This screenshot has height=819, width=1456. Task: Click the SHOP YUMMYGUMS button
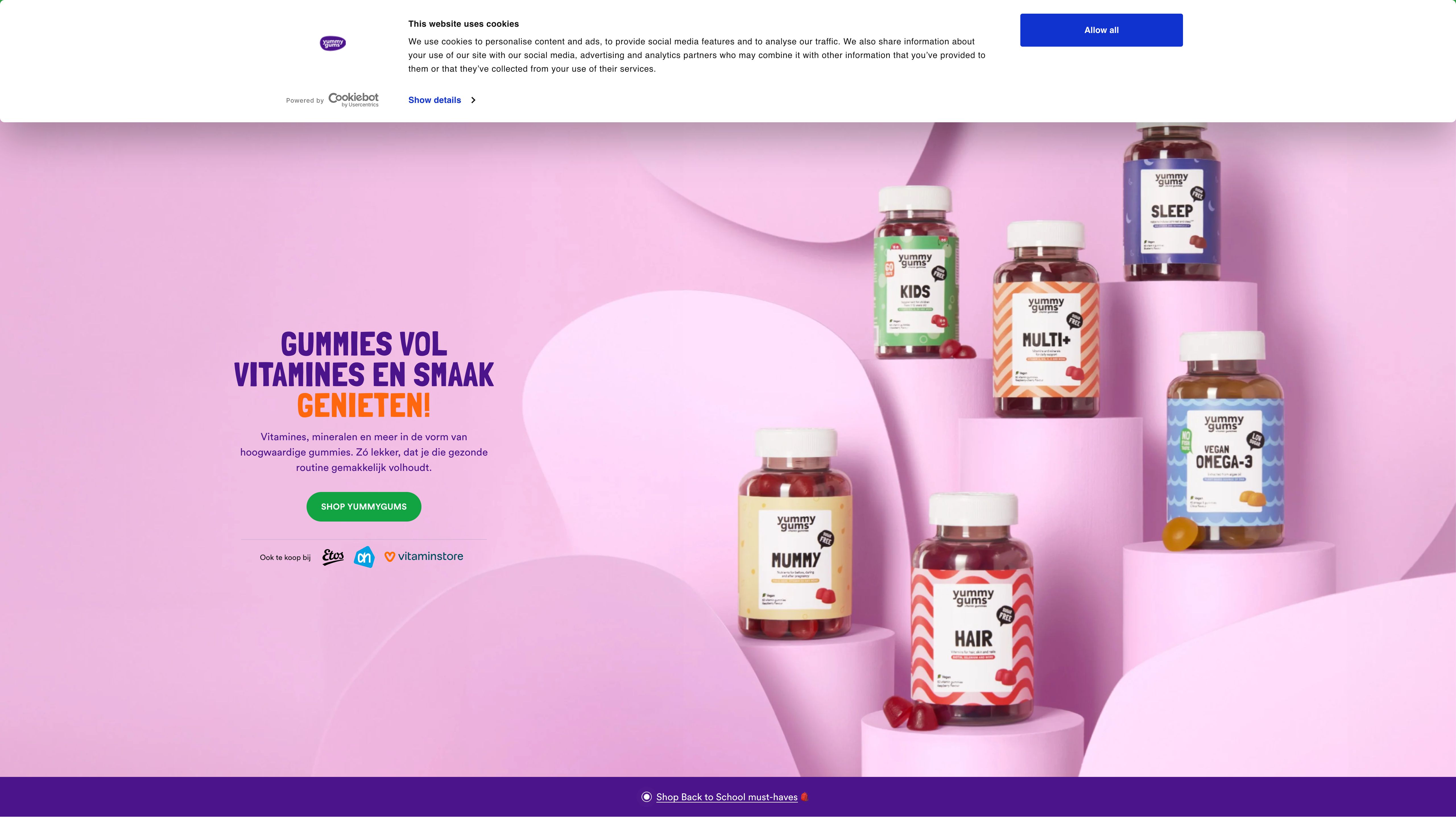tap(364, 506)
